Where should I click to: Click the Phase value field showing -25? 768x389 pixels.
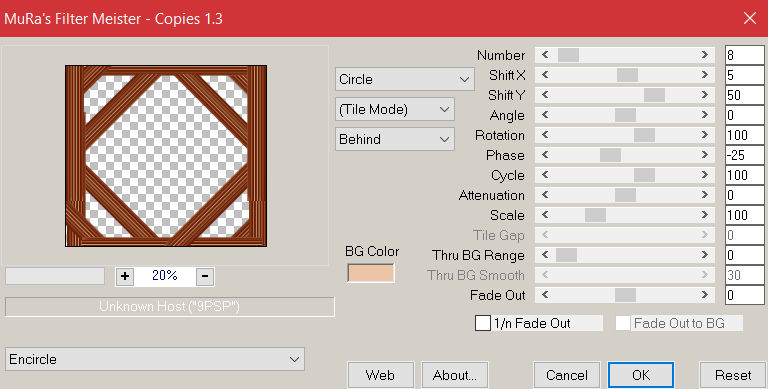click(x=744, y=155)
